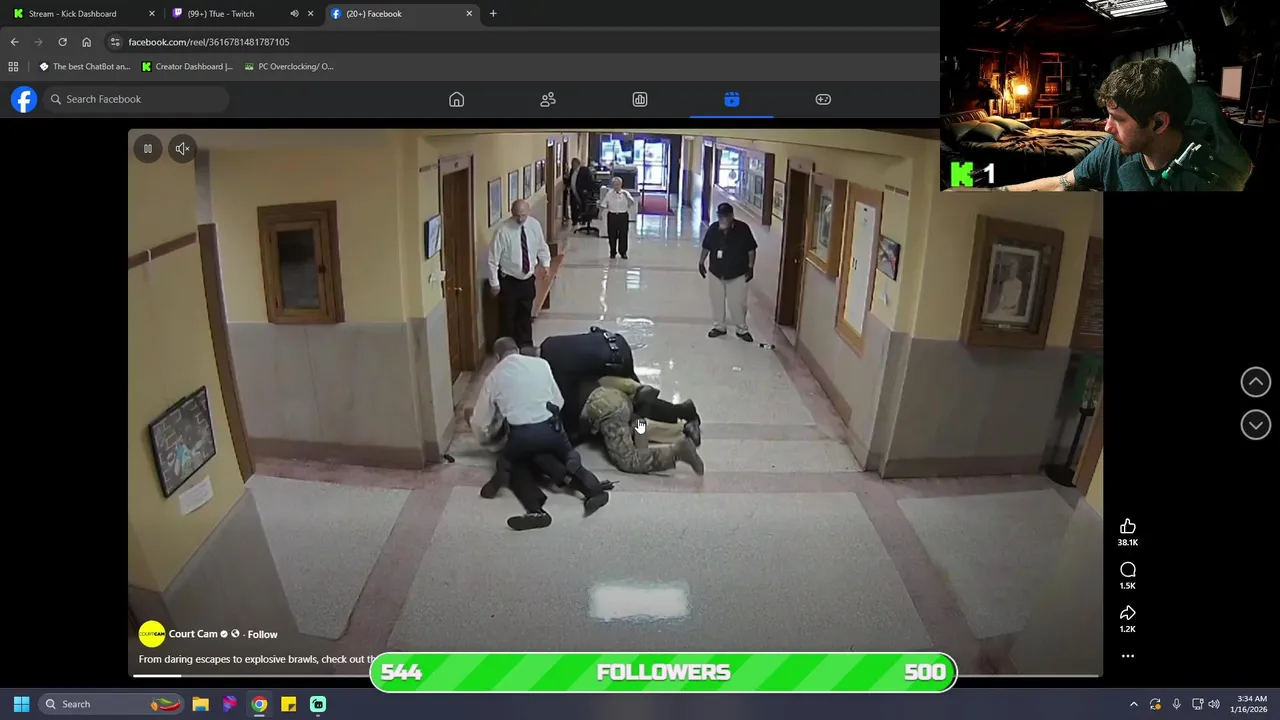Open the reel three-dot more menu
1280x720 pixels.
tap(1128, 656)
